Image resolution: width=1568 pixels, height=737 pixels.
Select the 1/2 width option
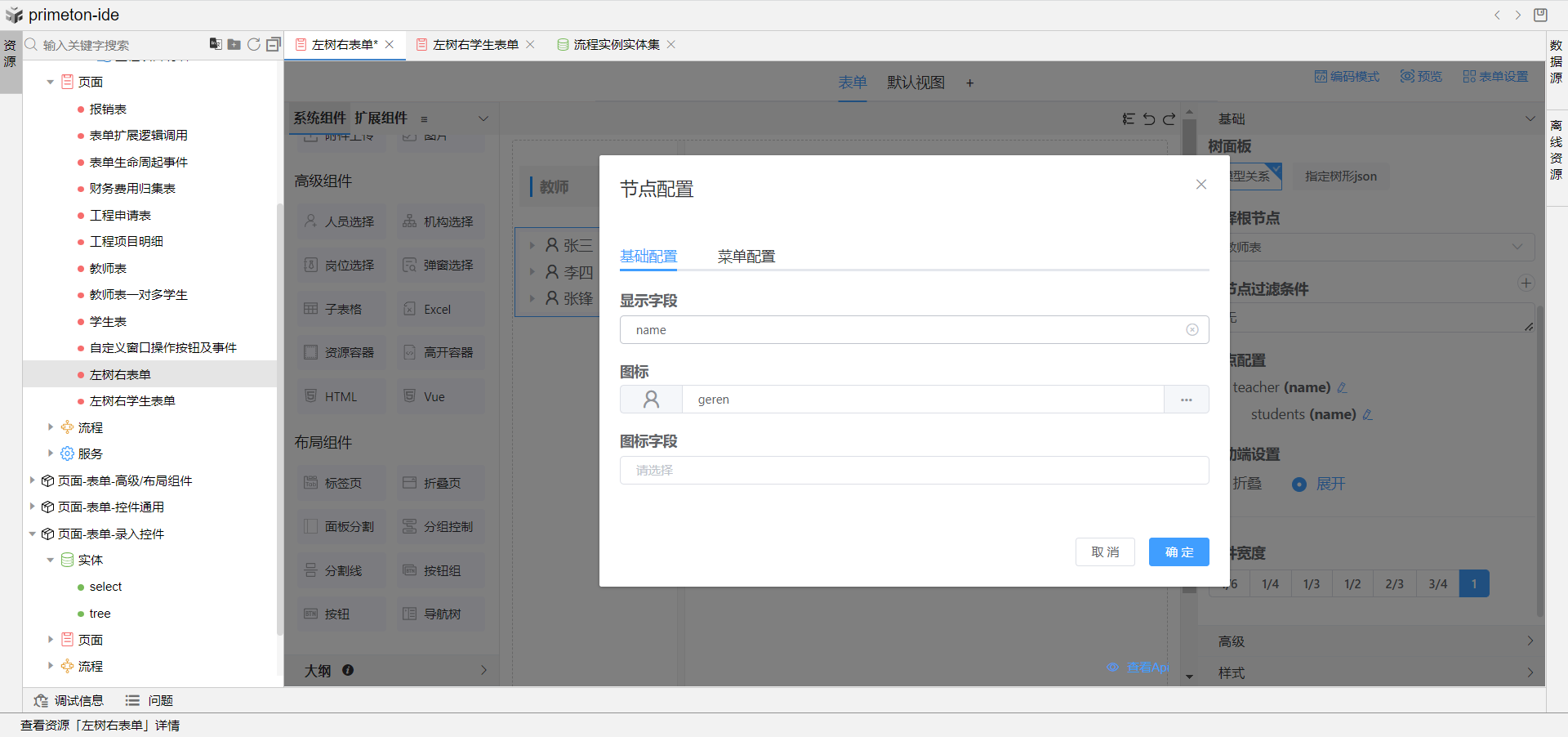click(1352, 584)
